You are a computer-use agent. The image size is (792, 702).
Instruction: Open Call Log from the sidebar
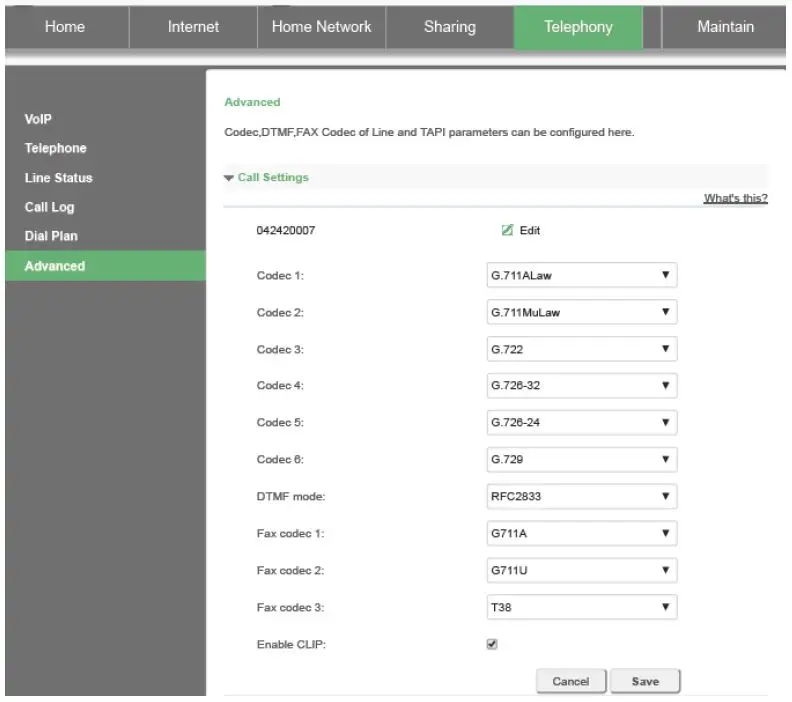pyautogui.click(x=50, y=207)
